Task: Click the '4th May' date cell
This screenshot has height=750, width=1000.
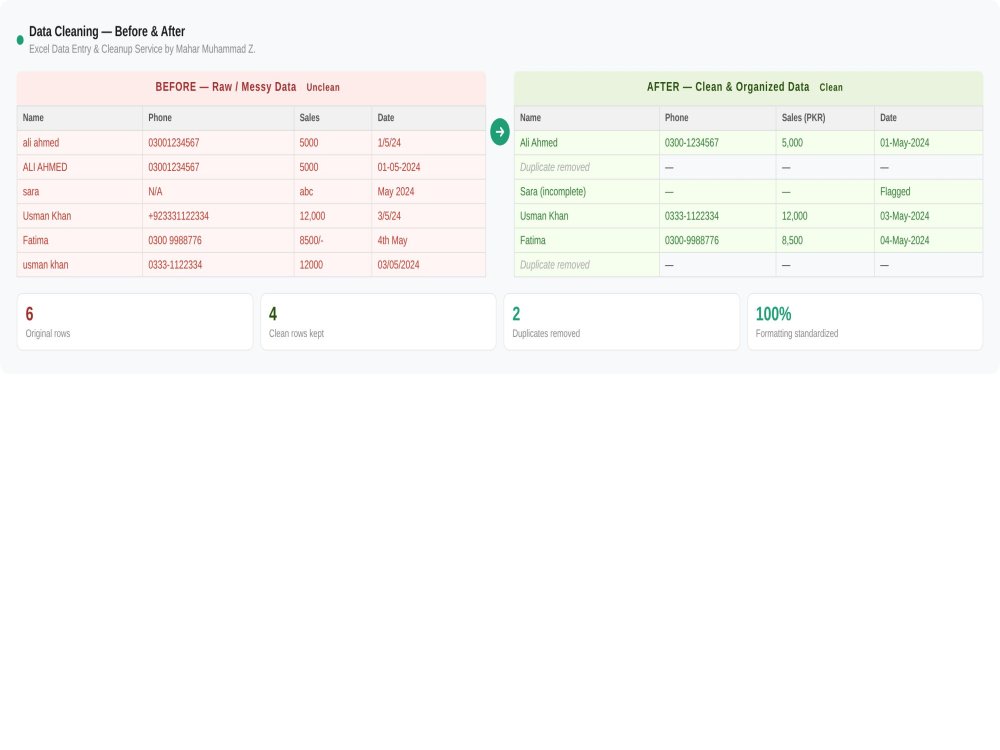Action: tap(429, 240)
